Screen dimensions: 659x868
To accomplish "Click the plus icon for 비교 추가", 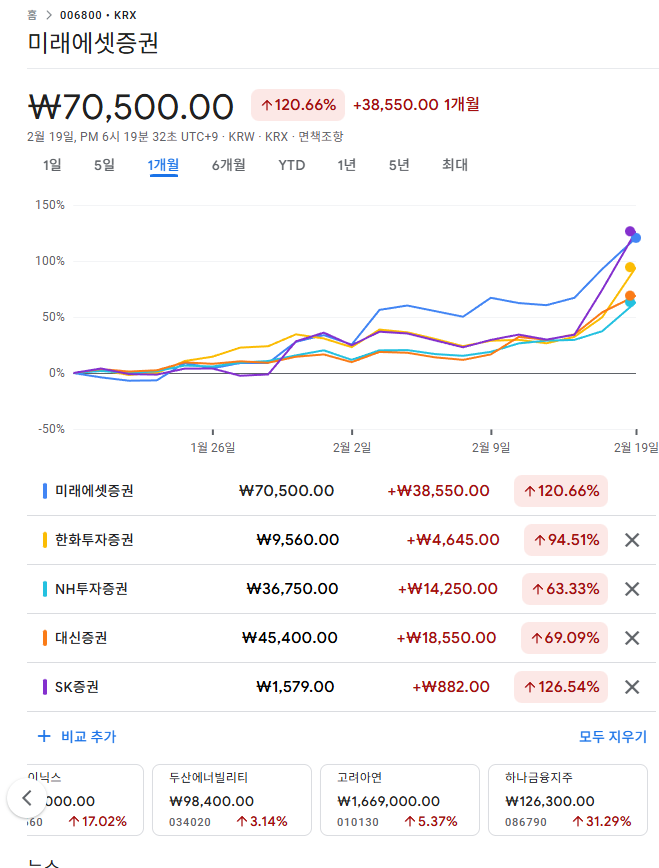I will pos(44,737).
